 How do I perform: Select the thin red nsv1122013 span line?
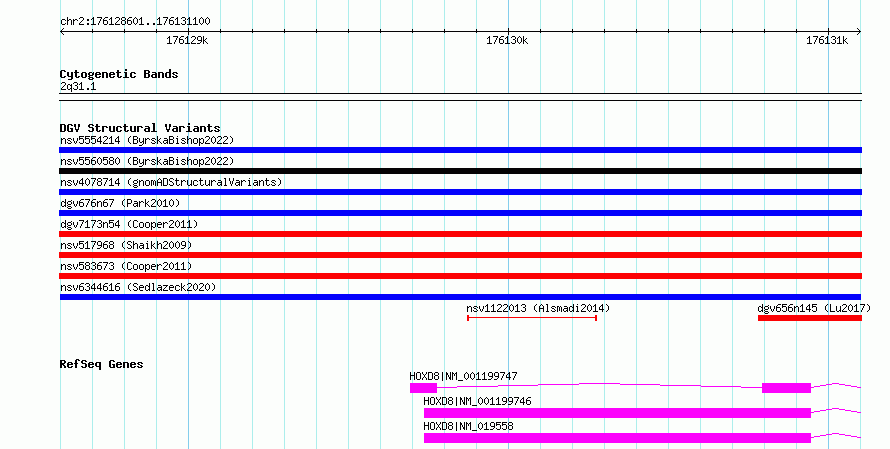pyautogui.click(x=532, y=318)
